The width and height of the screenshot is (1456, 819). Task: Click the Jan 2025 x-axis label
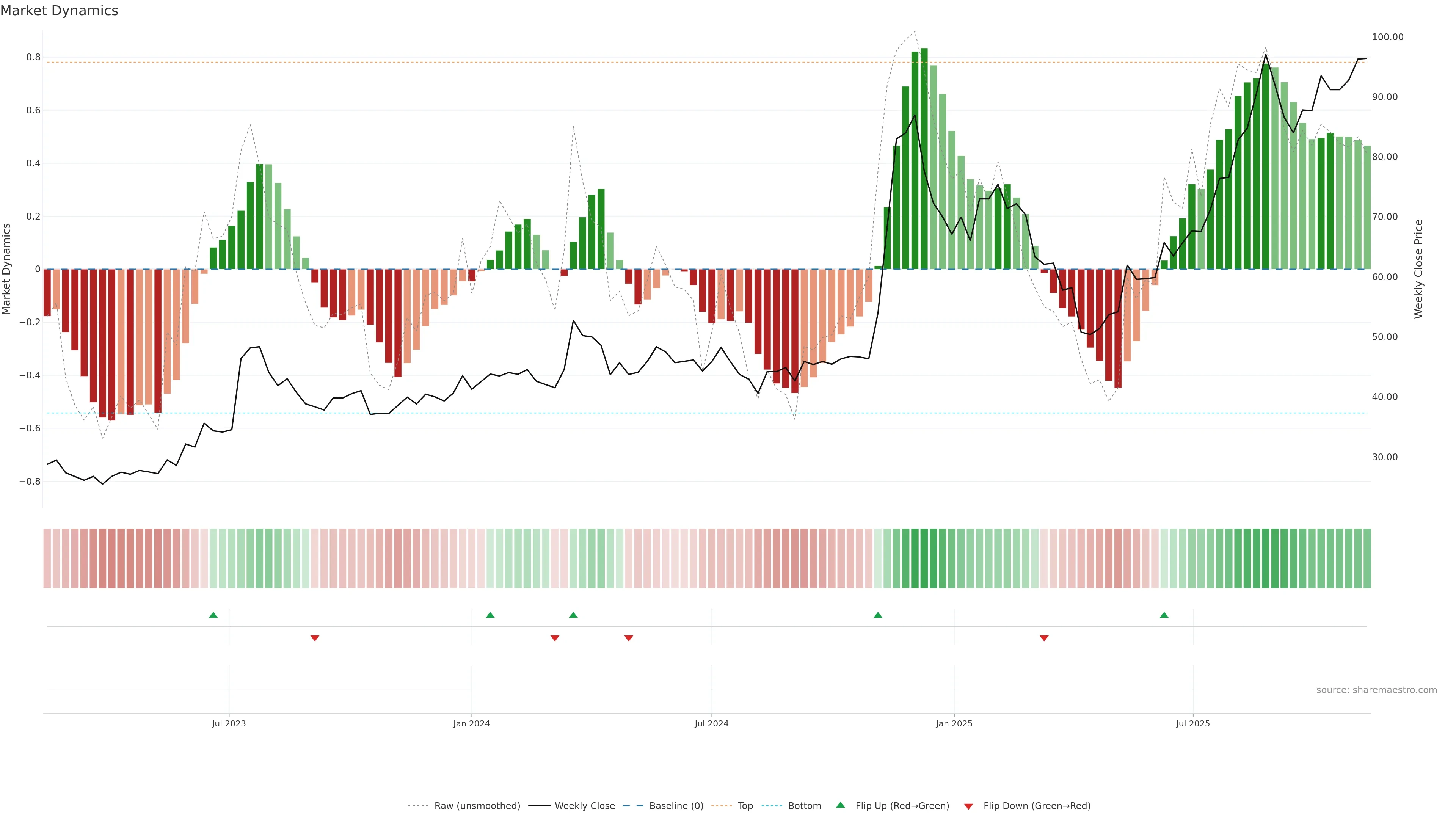point(954,723)
